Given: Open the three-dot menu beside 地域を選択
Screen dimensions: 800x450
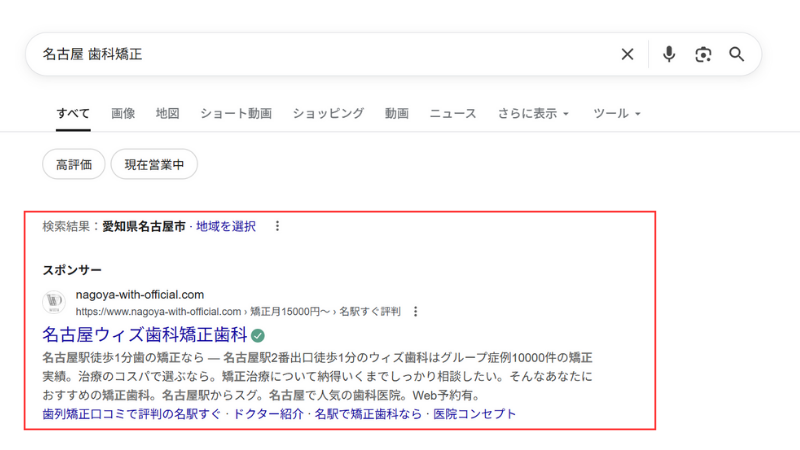Looking at the screenshot, I should pos(277,226).
